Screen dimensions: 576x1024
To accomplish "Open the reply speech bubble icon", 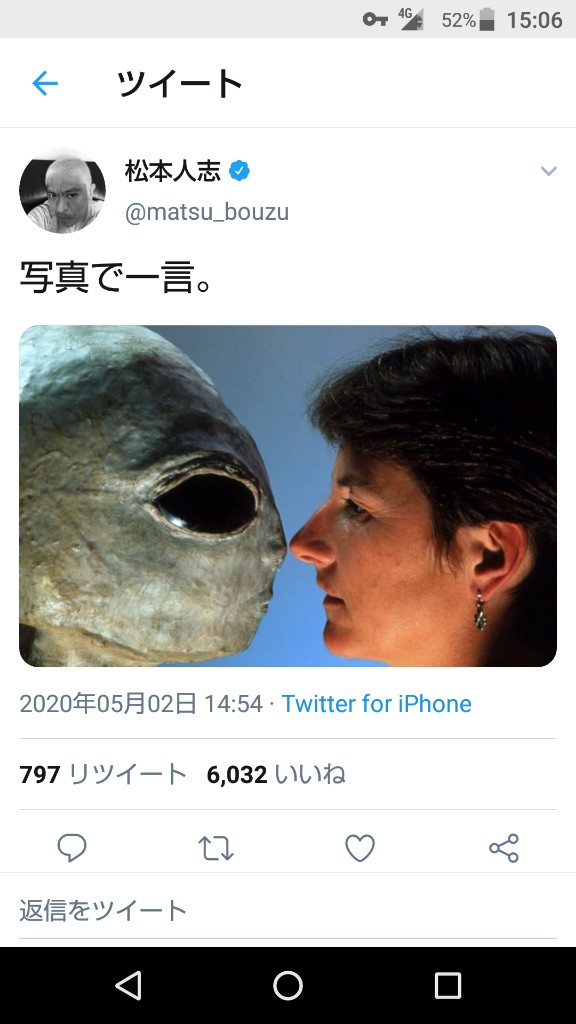I will (x=72, y=848).
